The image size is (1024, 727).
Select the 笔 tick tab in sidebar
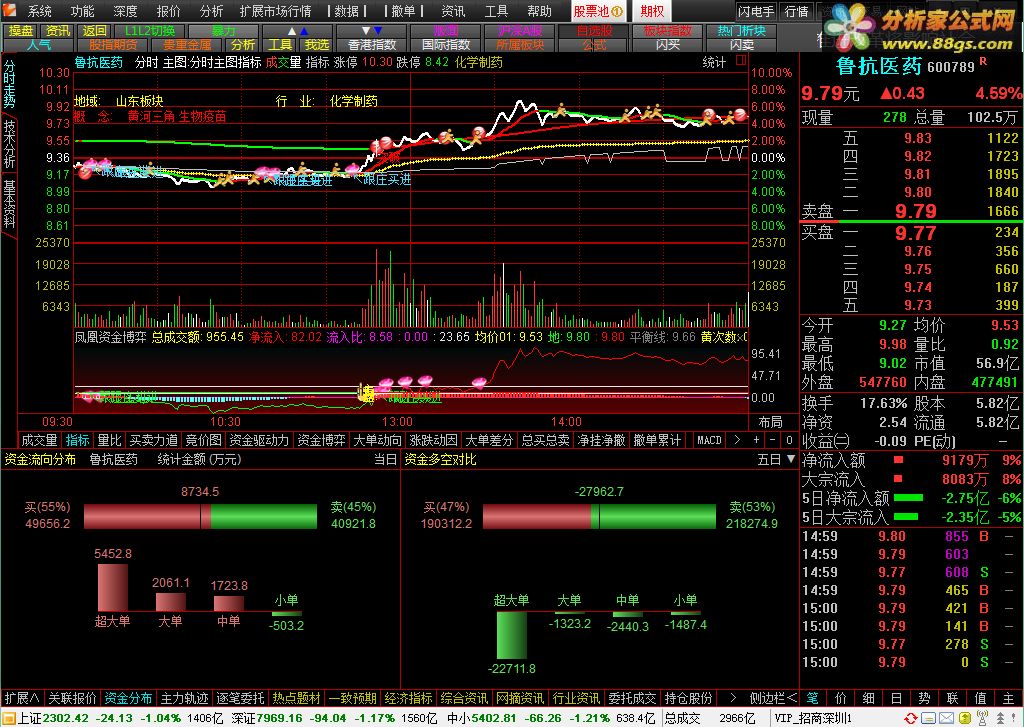point(813,698)
